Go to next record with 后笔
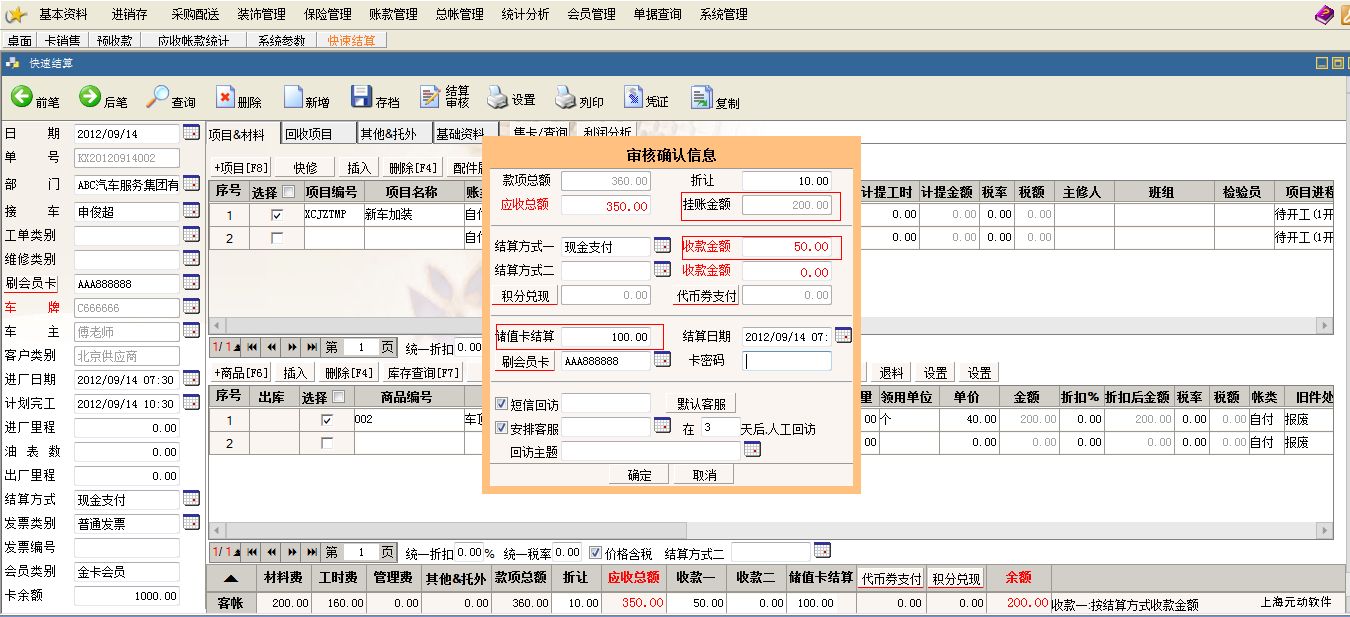 pos(103,98)
